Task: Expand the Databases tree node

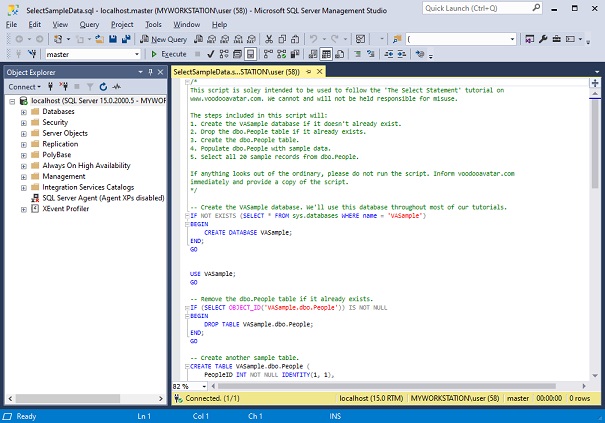Action: [23, 112]
